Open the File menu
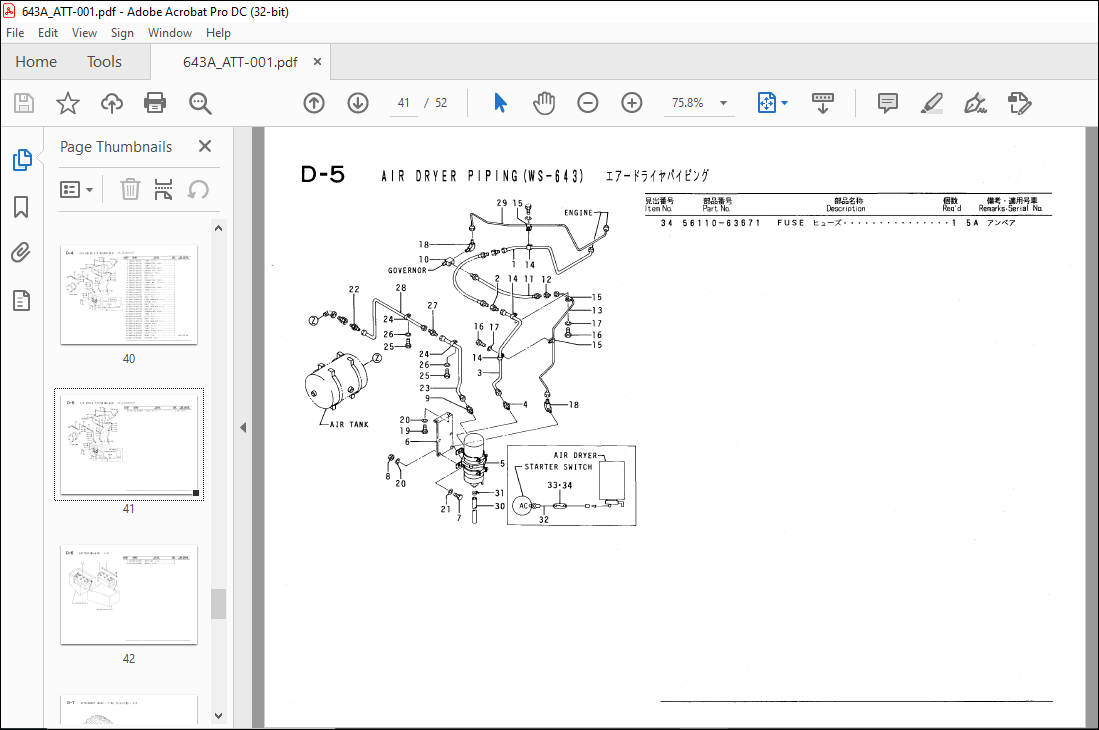 15,33
